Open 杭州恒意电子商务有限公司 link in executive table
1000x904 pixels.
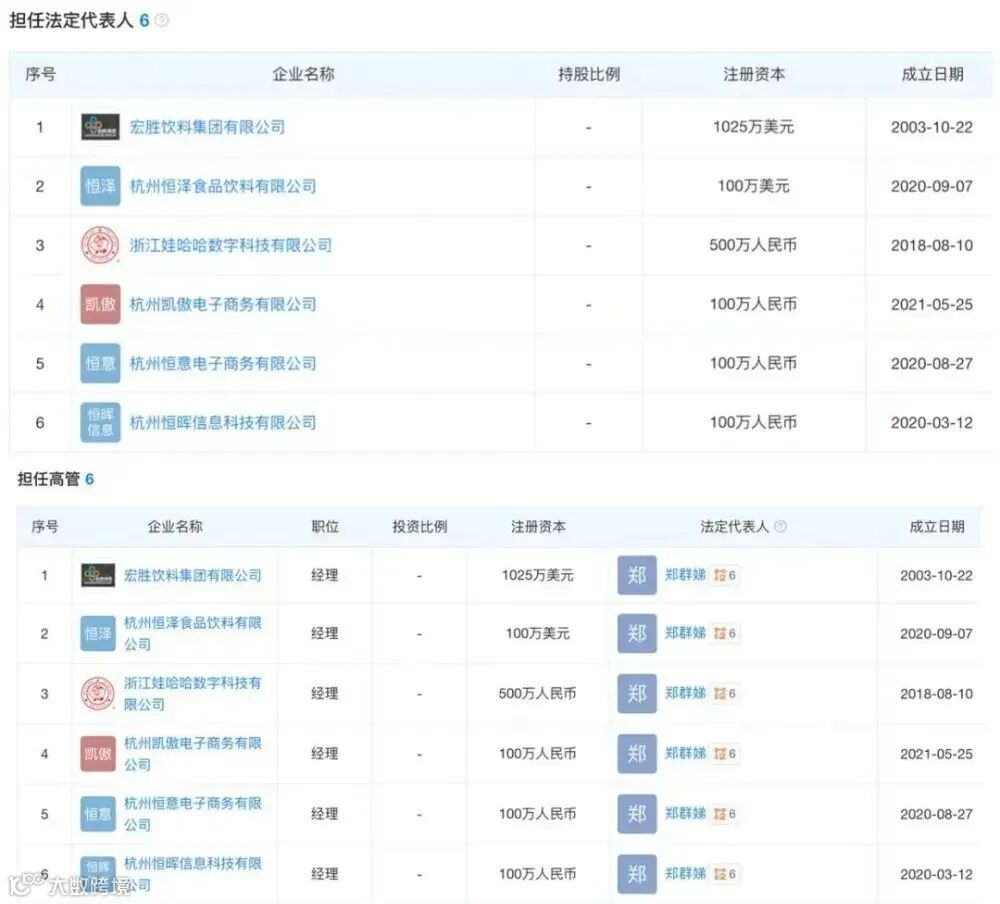[193, 813]
